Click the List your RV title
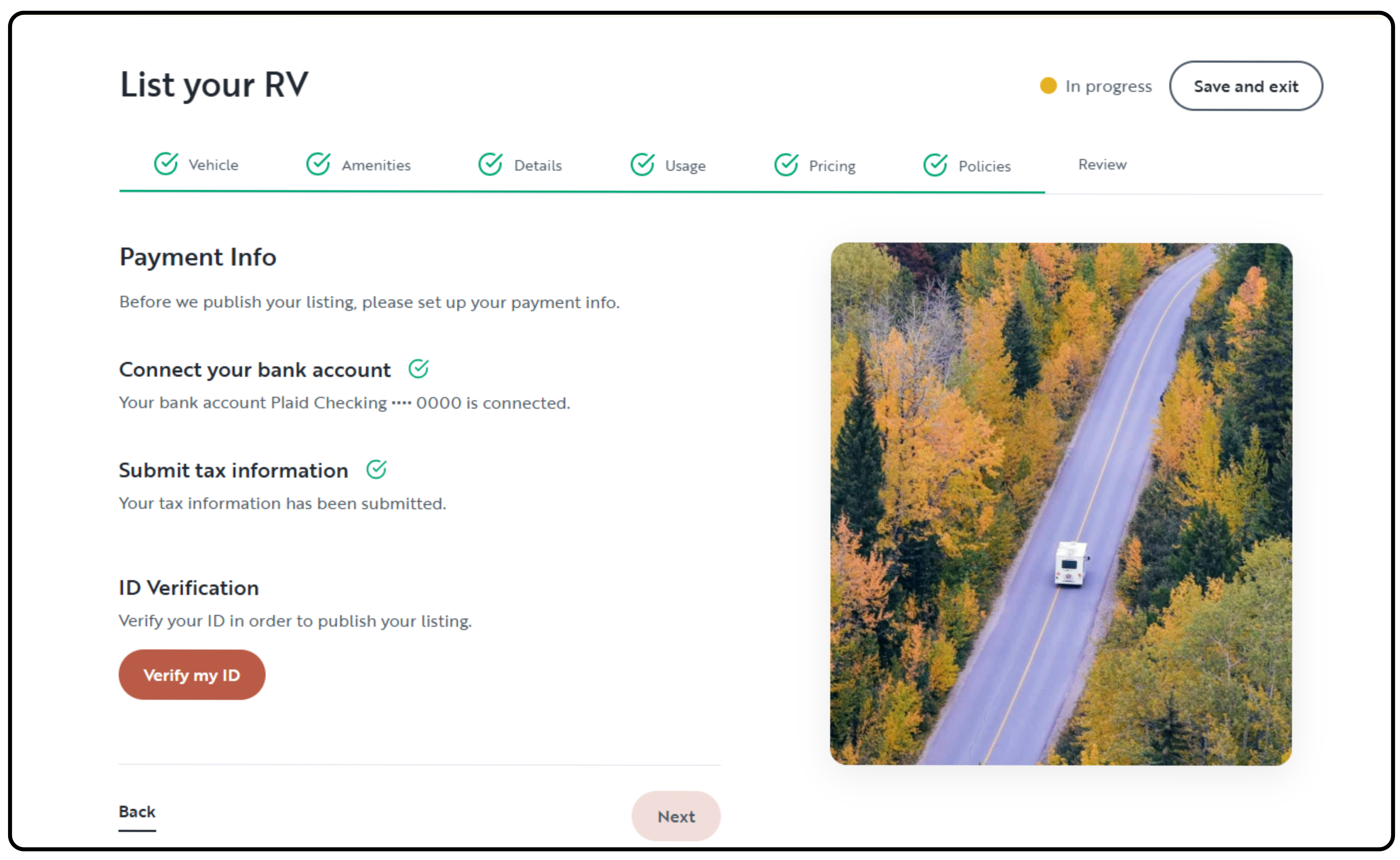The height and width of the screenshot is (860, 1400). 214,85
